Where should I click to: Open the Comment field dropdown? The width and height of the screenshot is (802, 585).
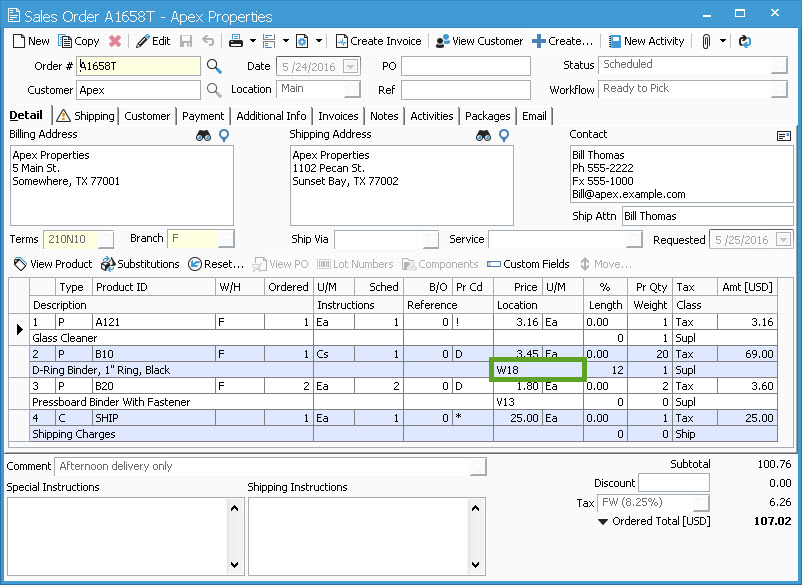478,467
